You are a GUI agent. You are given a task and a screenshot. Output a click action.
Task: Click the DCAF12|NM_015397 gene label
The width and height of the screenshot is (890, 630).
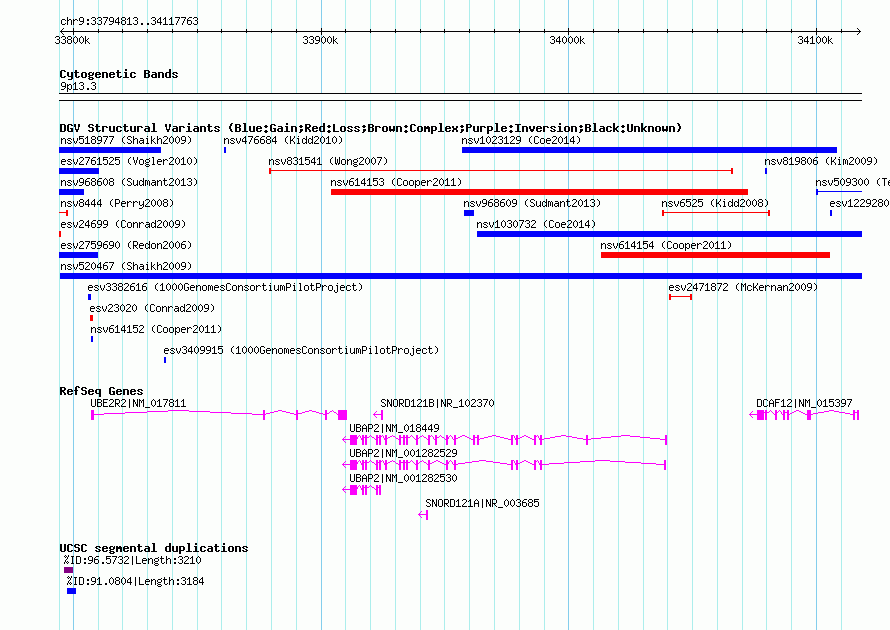pyautogui.click(x=804, y=404)
